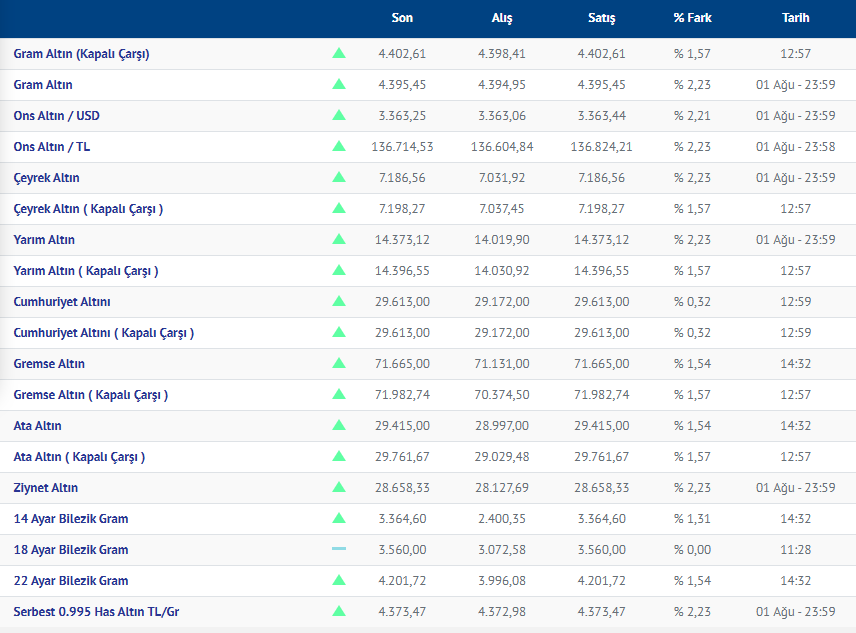Click the up arrow for Ata Altın ( Kapalı Çarşı )
The height and width of the screenshot is (633, 856).
(x=339, y=456)
